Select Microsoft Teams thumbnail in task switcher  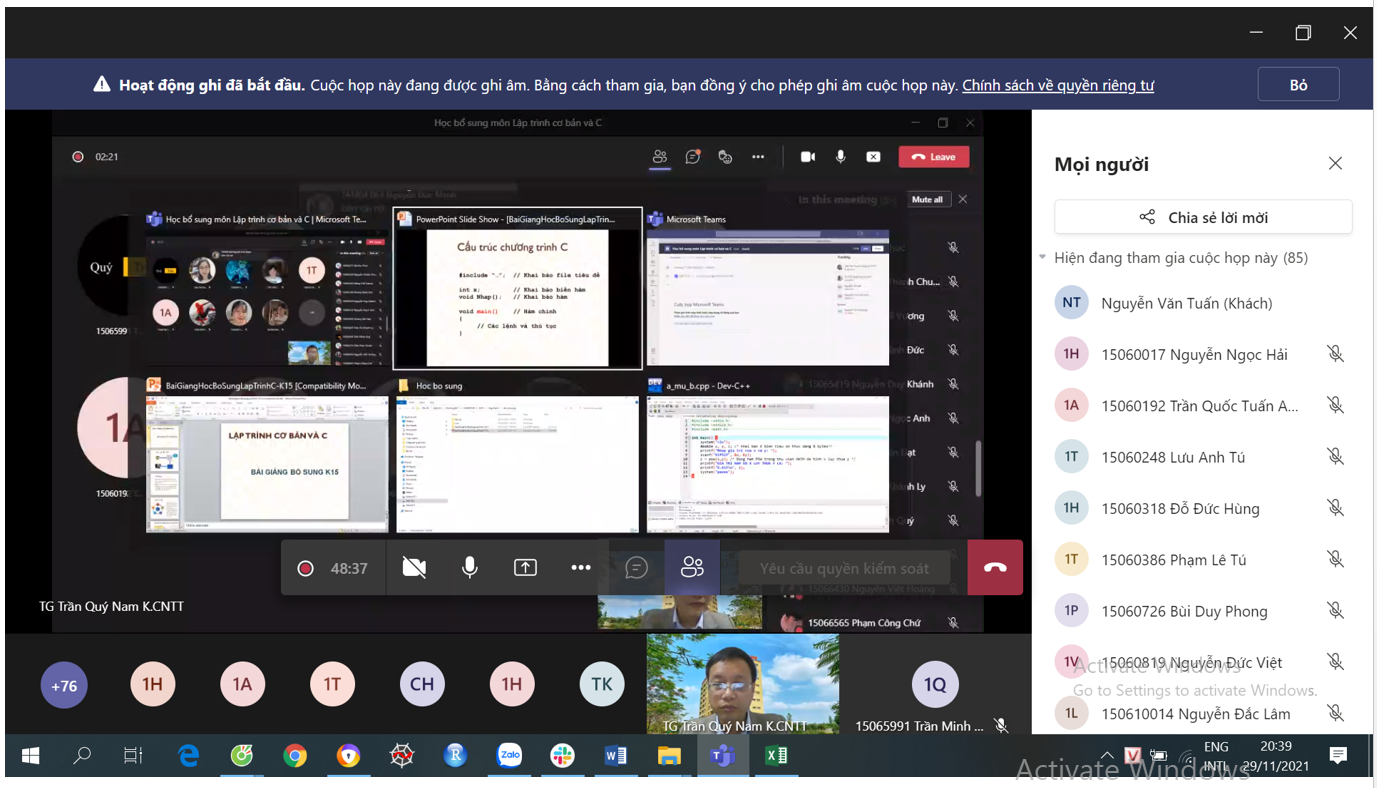[767, 289]
